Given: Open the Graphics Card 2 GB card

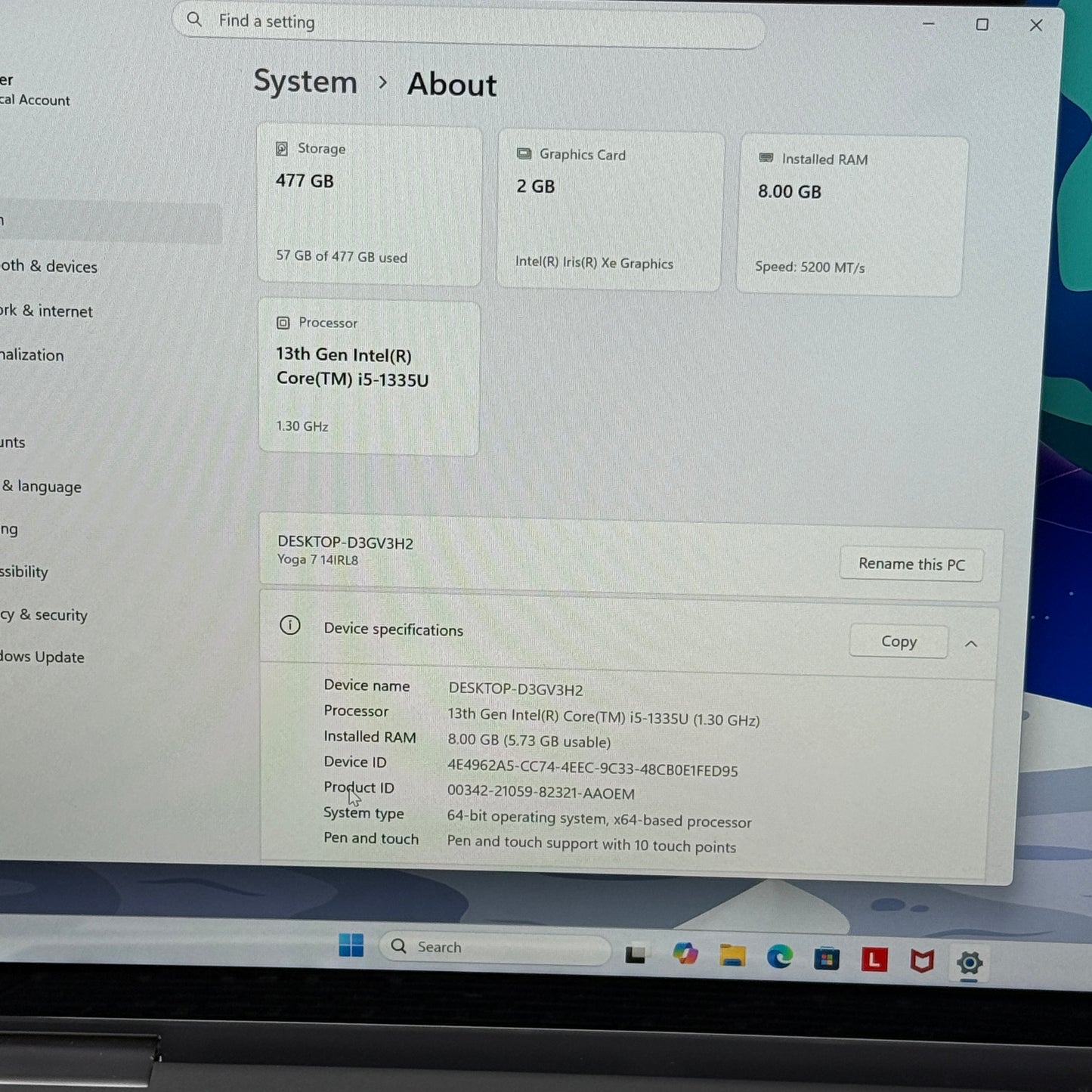Looking at the screenshot, I should pyautogui.click(x=610, y=210).
